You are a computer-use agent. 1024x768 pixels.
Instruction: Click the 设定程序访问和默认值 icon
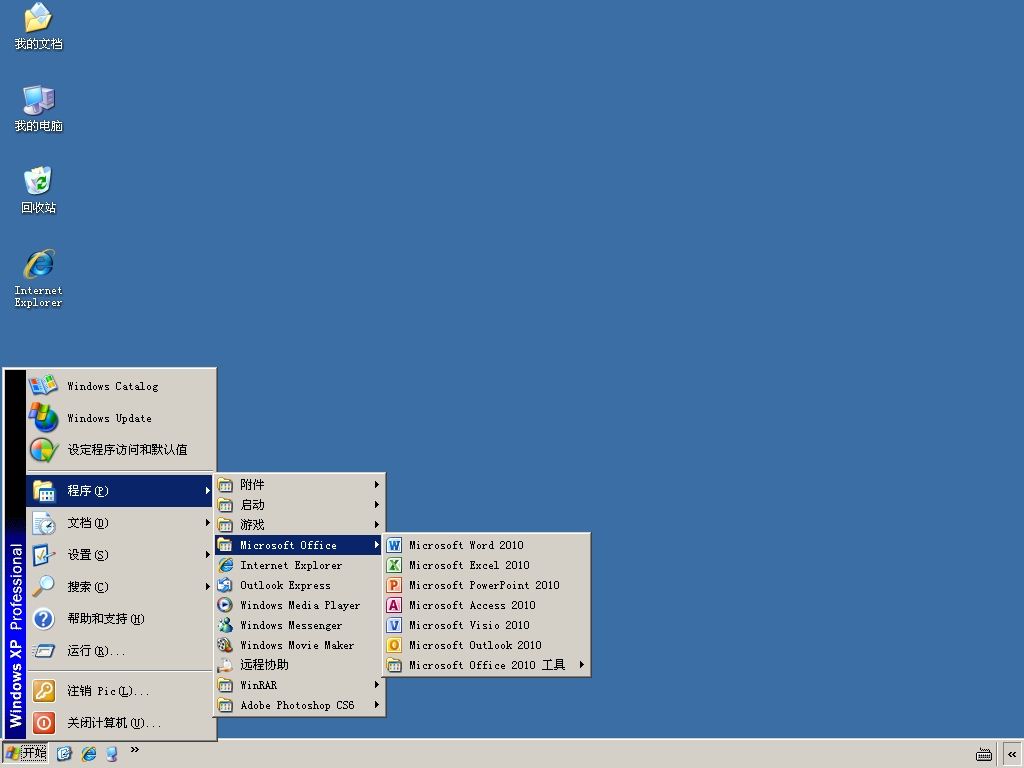(43, 449)
